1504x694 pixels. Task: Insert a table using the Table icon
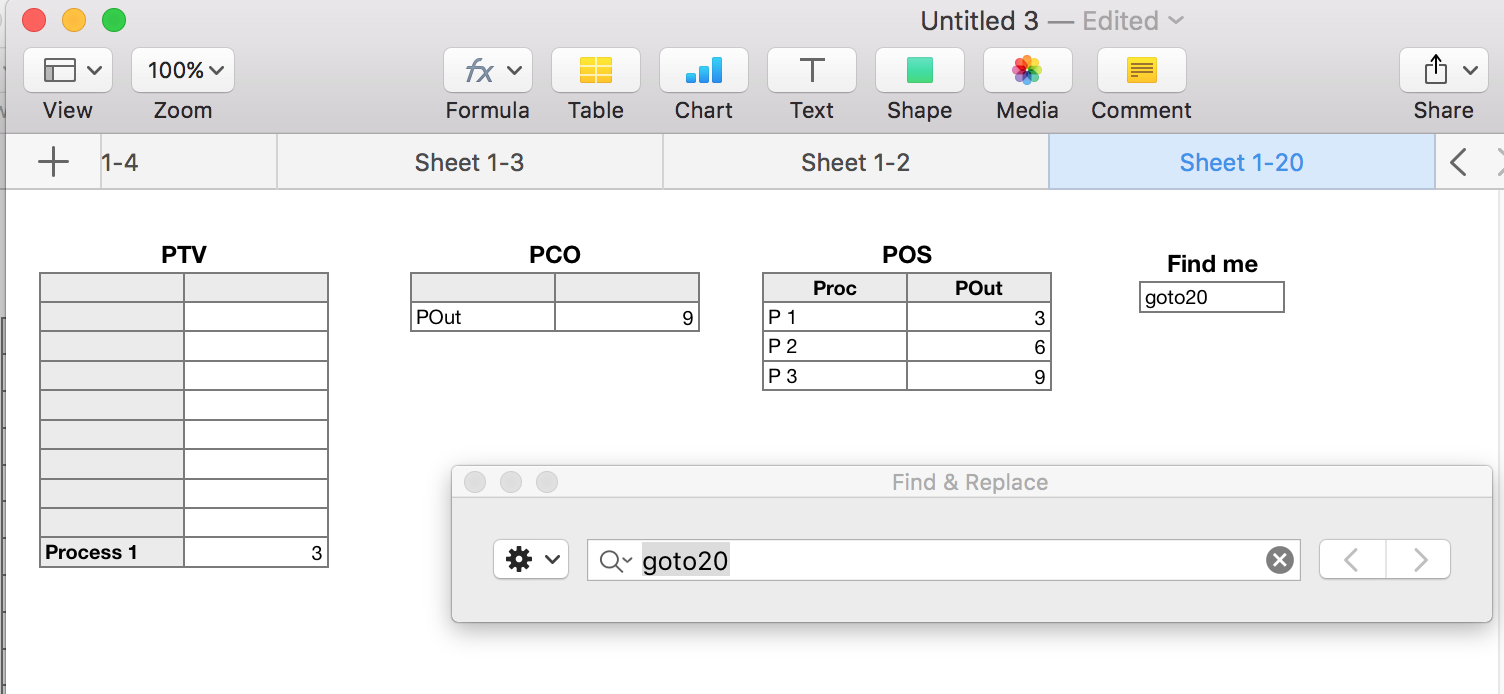(595, 71)
